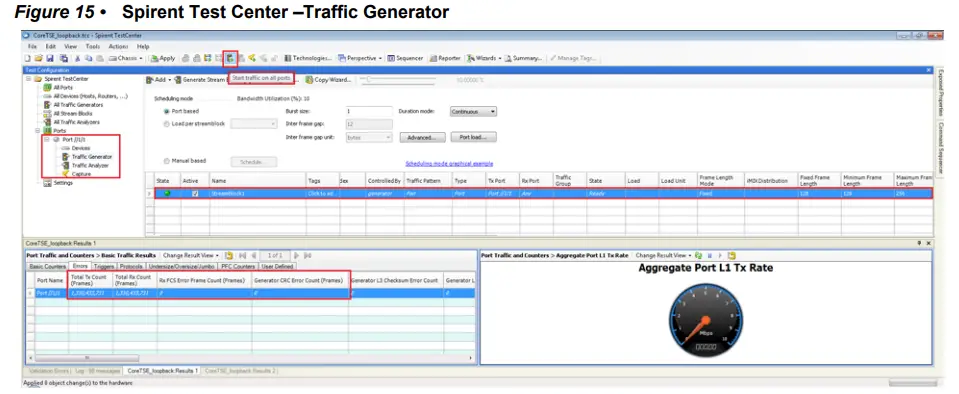Open Scheduling mode graphical example link
This screenshot has width=959, height=394.
449,163
